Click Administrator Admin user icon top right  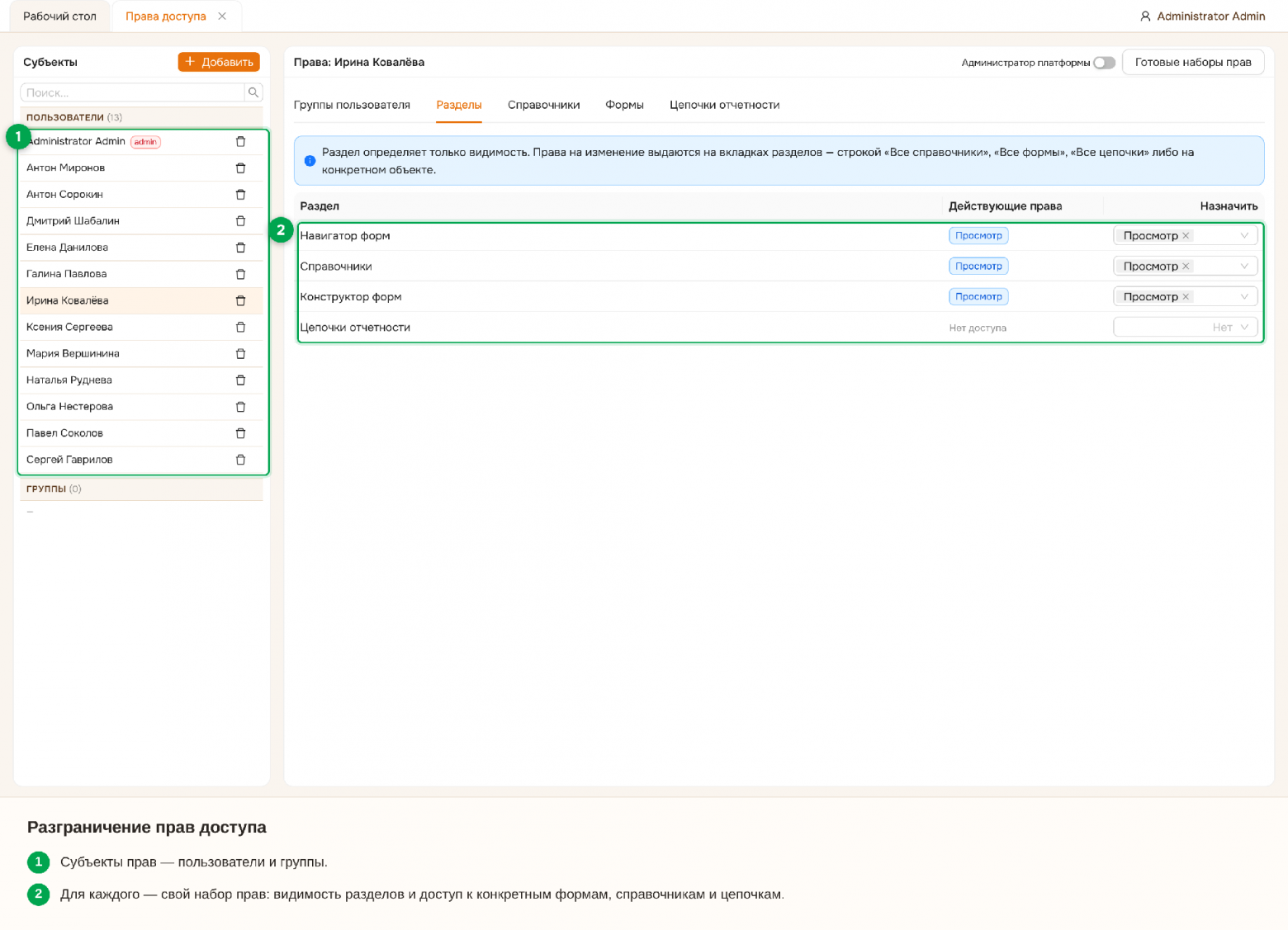(x=1145, y=17)
